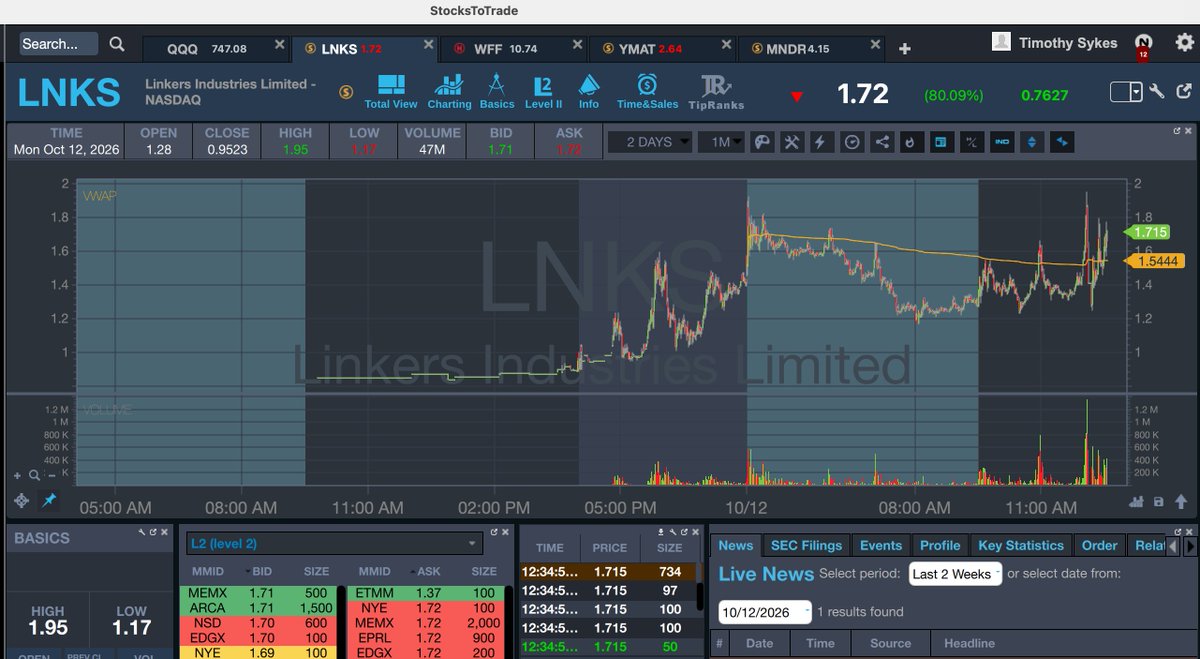Click bar chart icon at chart bottom right
1200x659 pixels.
1137,501
